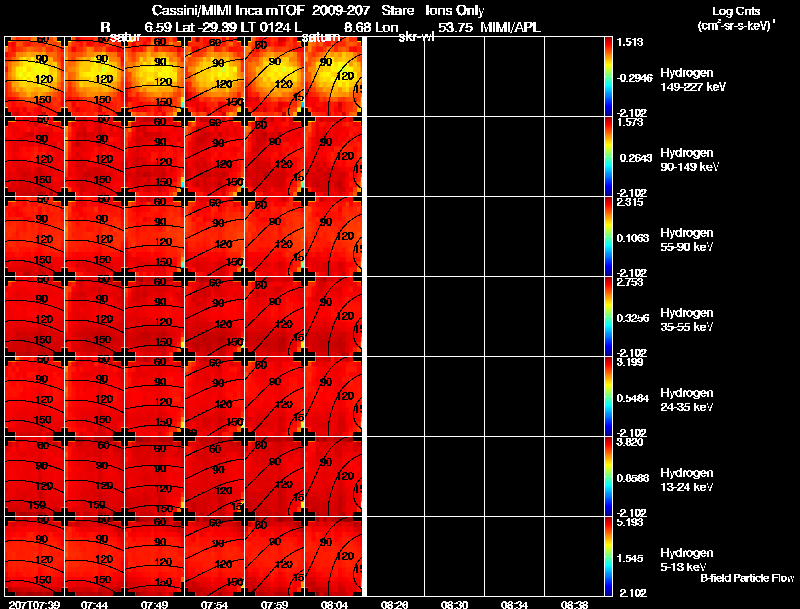This screenshot has width=800, height=609.
Task: Click the Hydrogen 149-227 keV panel at 07:39
Action: (35, 77)
